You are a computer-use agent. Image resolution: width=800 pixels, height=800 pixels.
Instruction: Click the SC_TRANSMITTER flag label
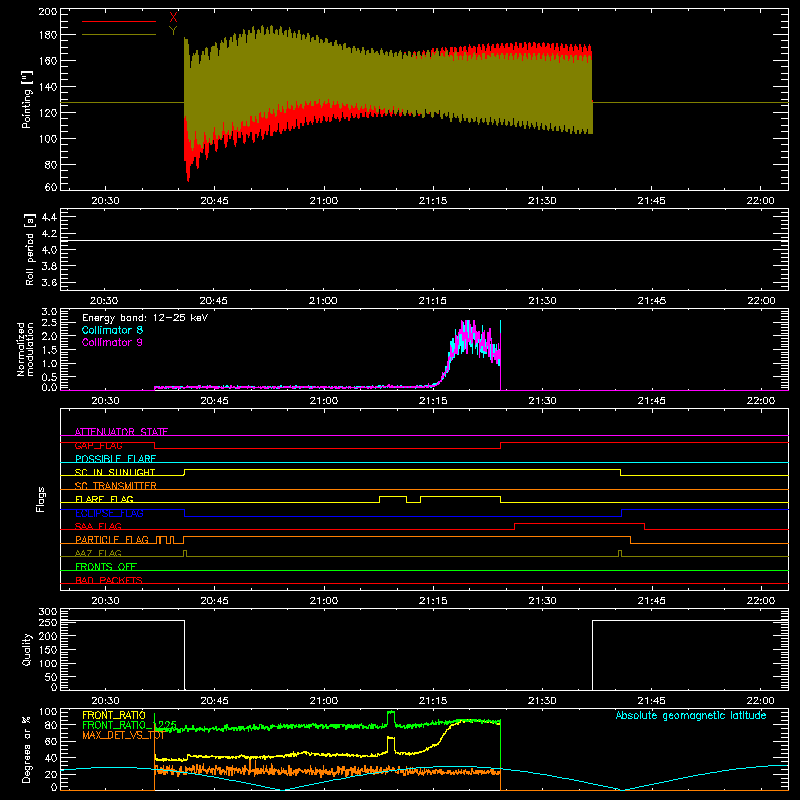(x=116, y=486)
